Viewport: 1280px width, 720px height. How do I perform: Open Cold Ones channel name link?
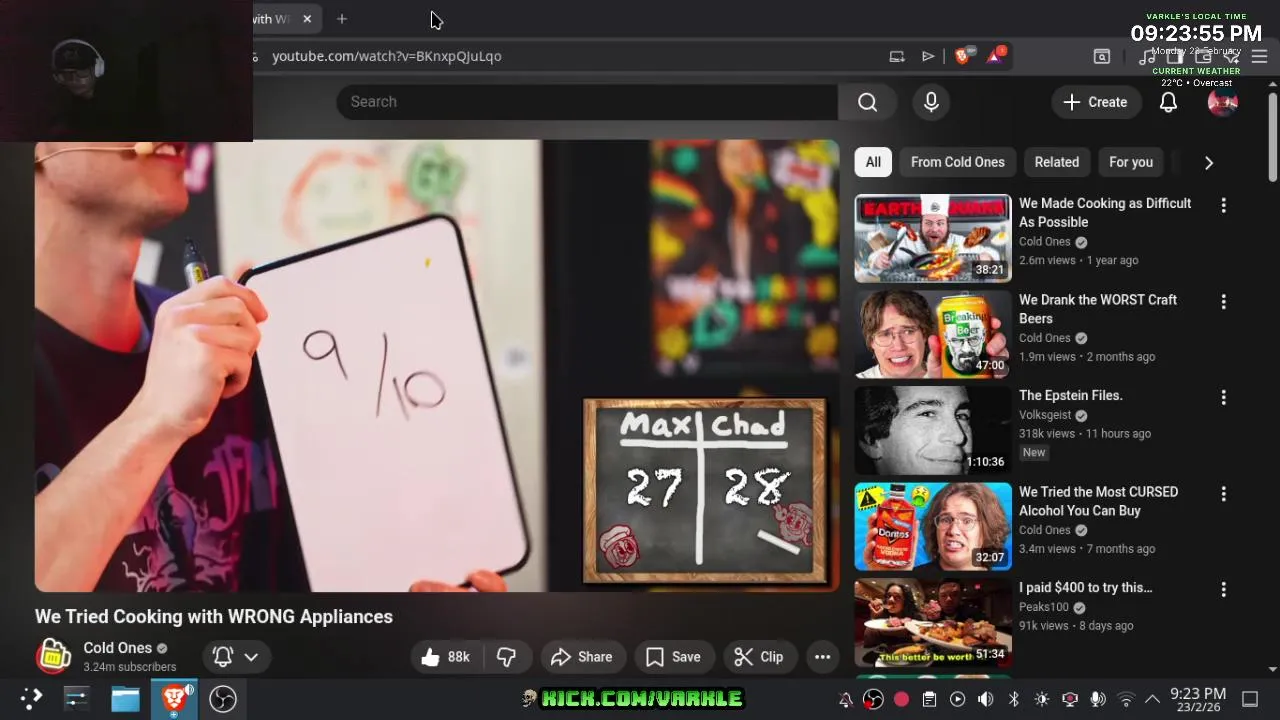pyautogui.click(x=117, y=648)
